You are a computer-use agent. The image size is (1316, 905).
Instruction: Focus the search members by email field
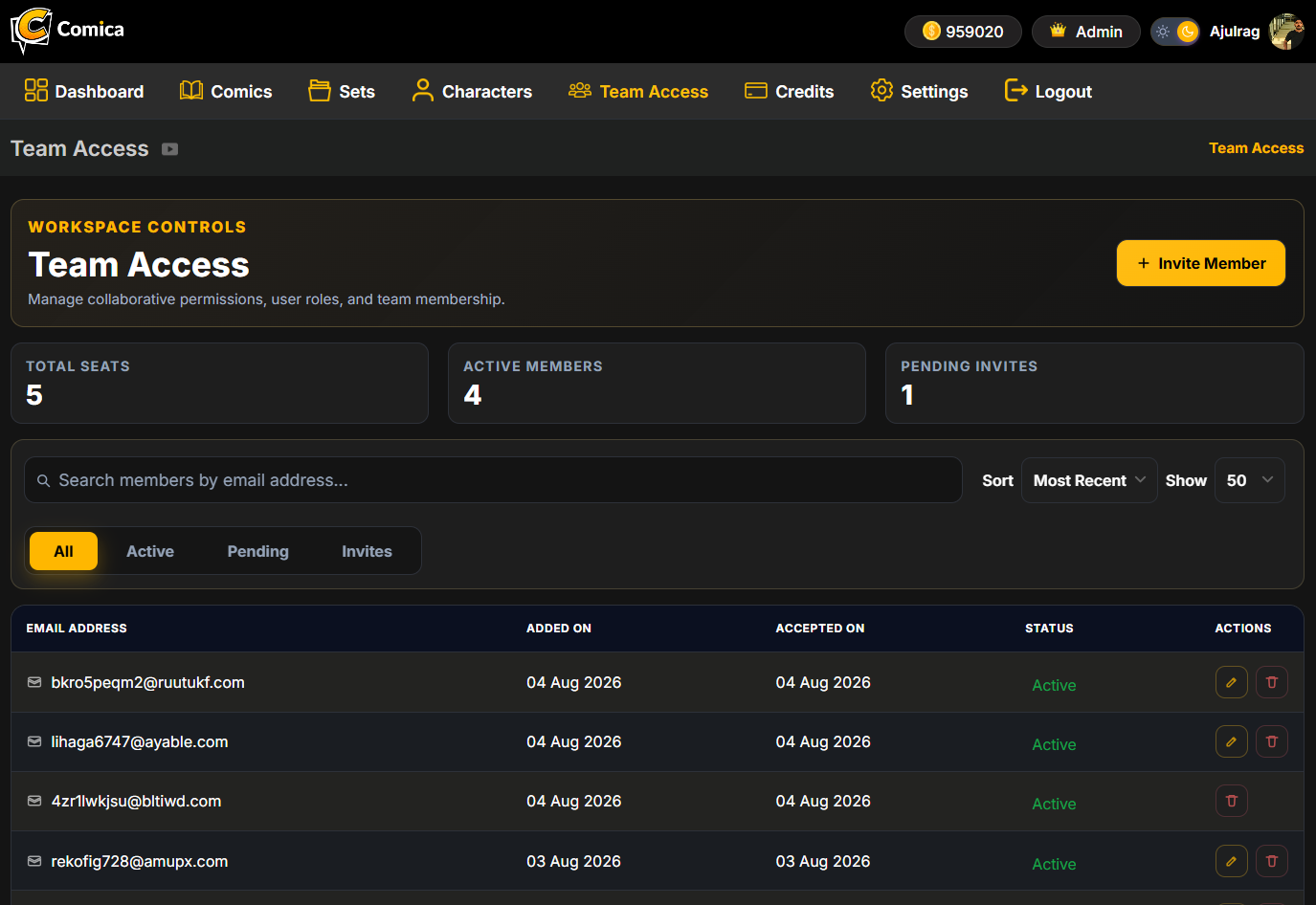pos(493,480)
